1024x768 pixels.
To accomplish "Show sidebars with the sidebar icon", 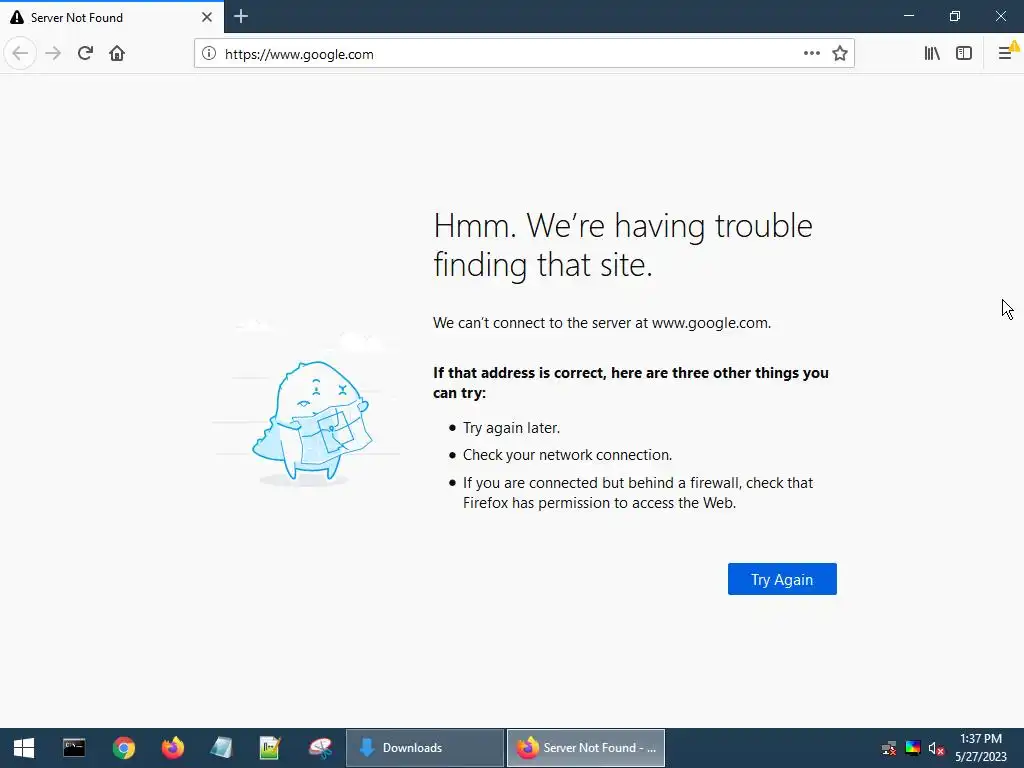I will click(x=964, y=54).
